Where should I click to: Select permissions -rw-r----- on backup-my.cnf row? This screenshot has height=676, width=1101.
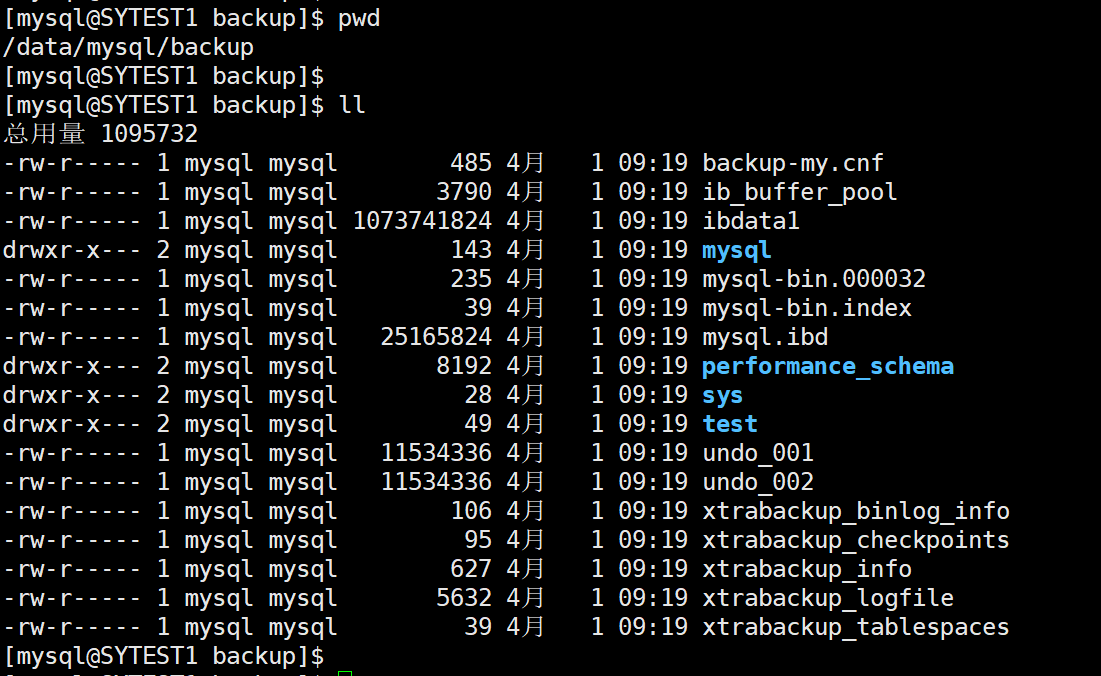click(72, 163)
